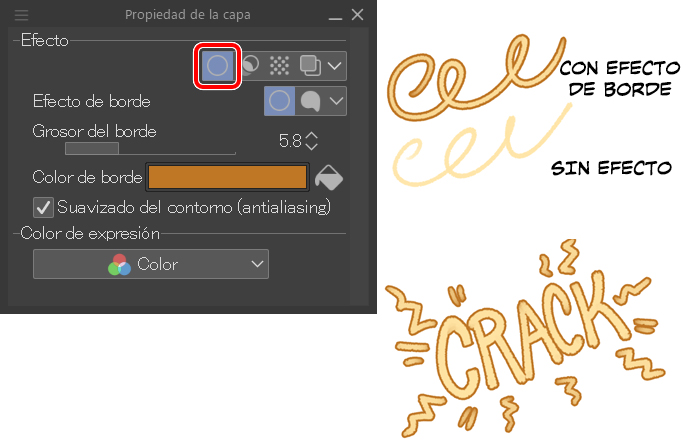Increase Grosor del borde with up arrow

pos(312,136)
